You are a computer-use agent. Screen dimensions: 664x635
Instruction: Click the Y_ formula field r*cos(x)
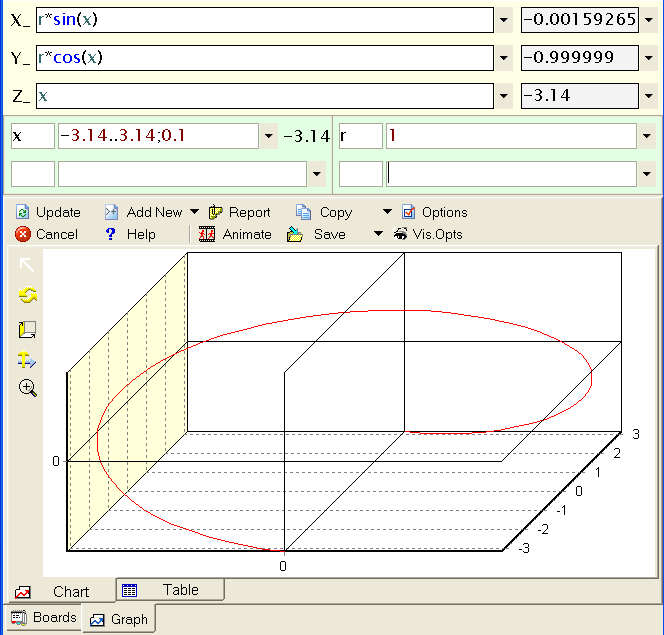pyautogui.click(x=265, y=58)
